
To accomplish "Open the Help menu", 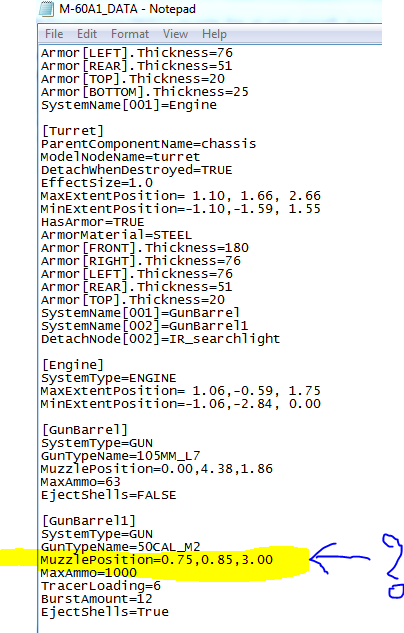I will [214, 34].
